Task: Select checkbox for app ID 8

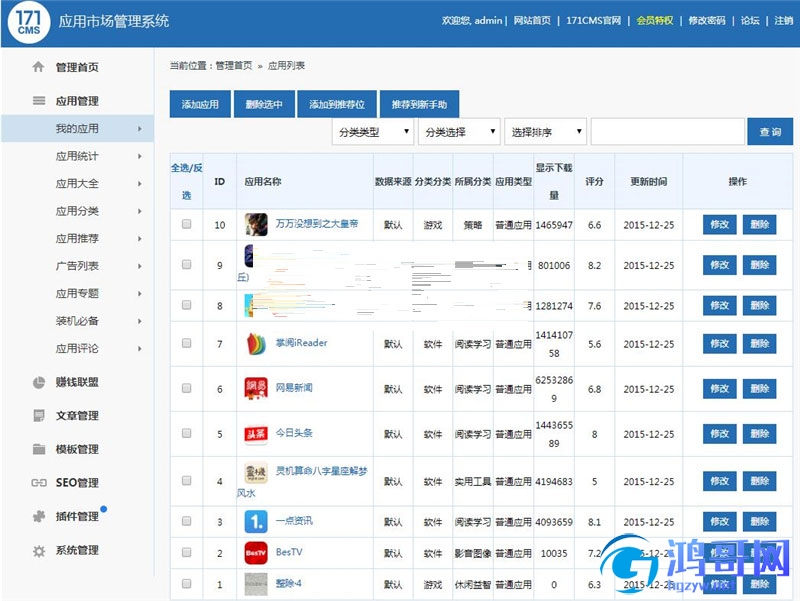Action: (x=187, y=305)
